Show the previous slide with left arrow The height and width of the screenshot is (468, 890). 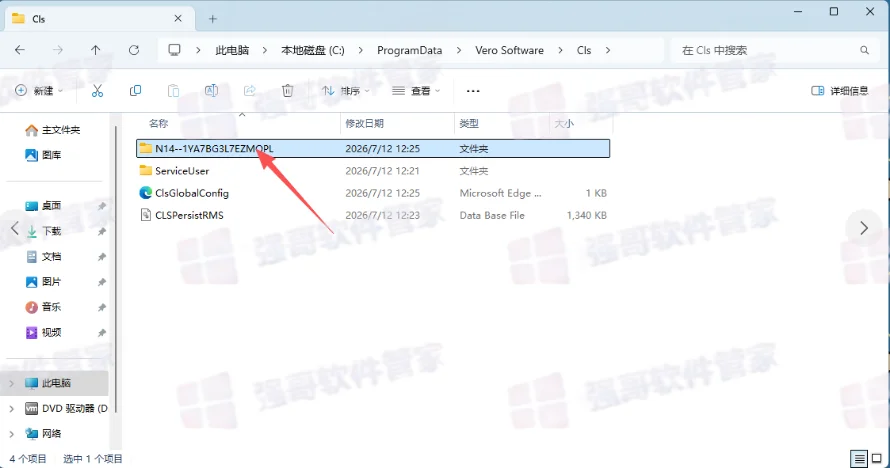click(x=15, y=229)
